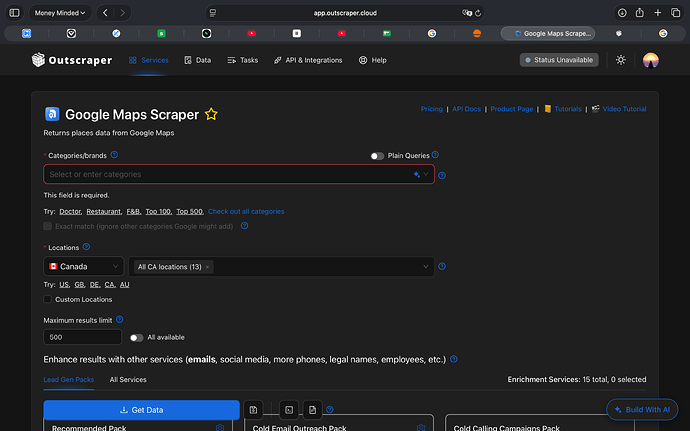Switch to the Lead Gen Packs tab
The height and width of the screenshot is (431, 690).
[69, 379]
